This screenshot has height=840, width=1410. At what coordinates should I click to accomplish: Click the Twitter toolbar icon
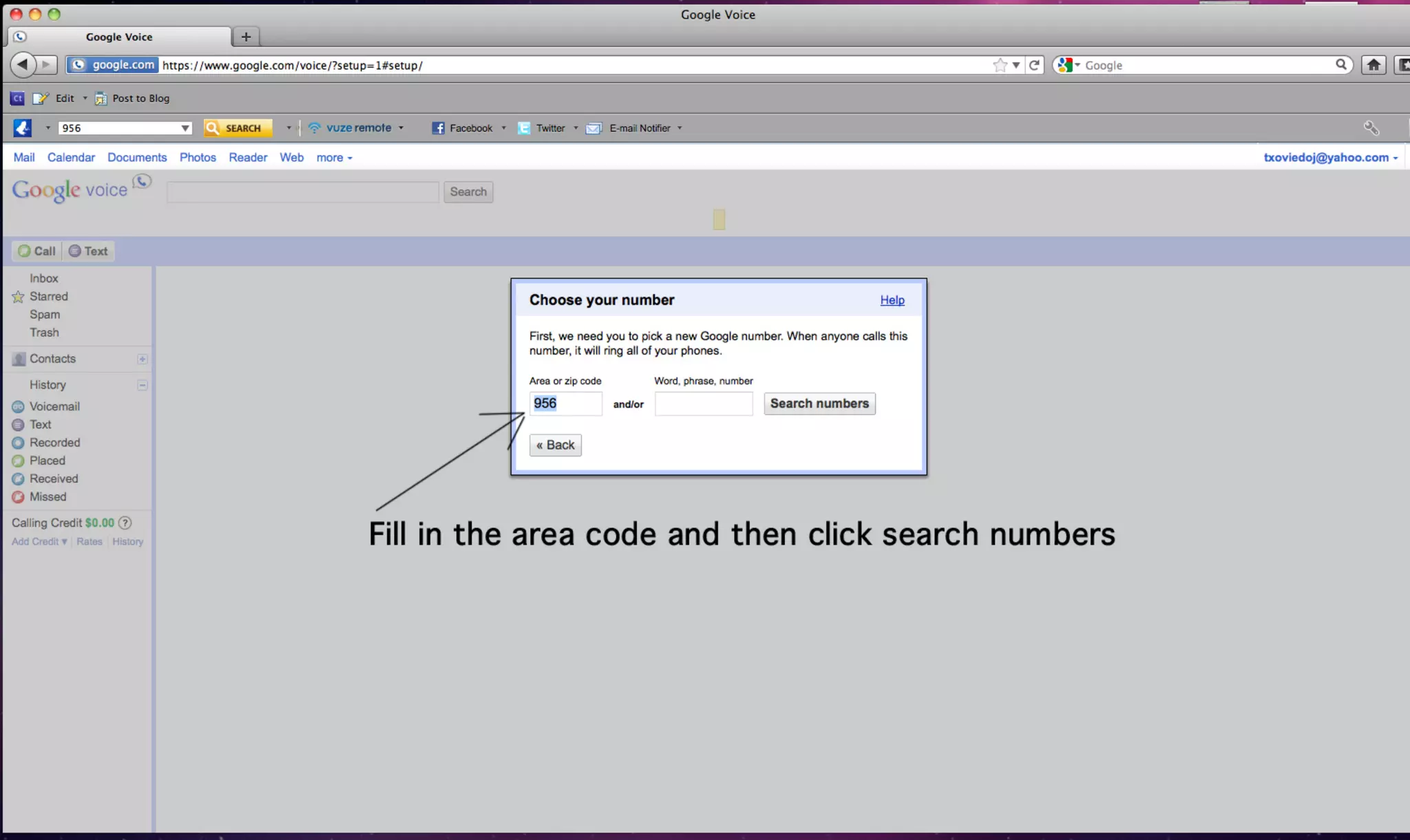tap(524, 128)
